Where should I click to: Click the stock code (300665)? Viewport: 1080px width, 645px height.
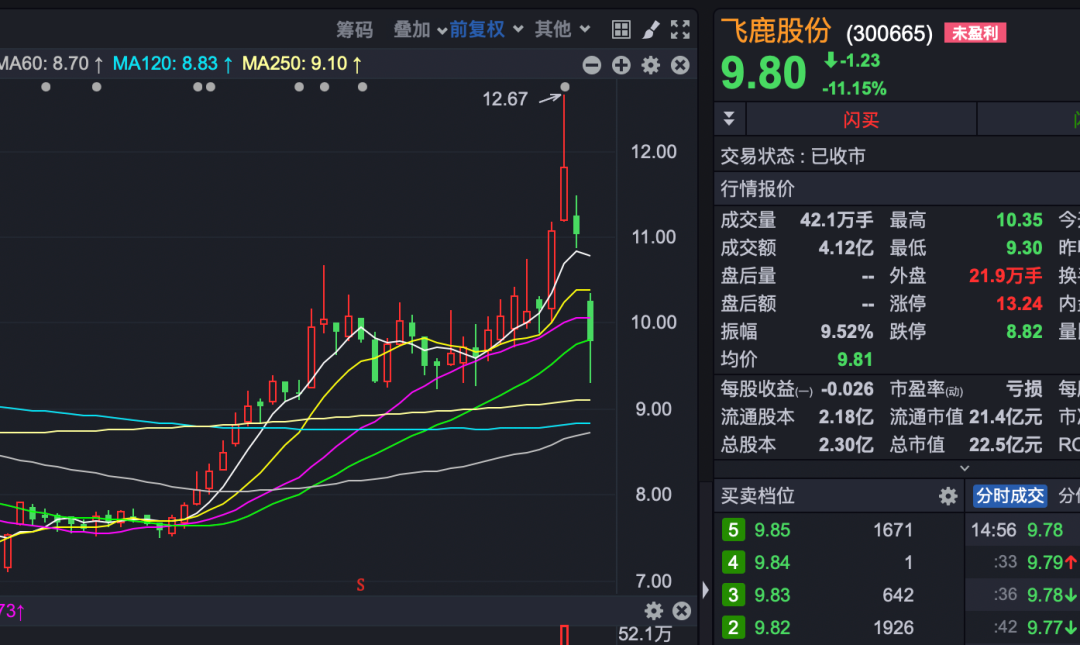(889, 33)
